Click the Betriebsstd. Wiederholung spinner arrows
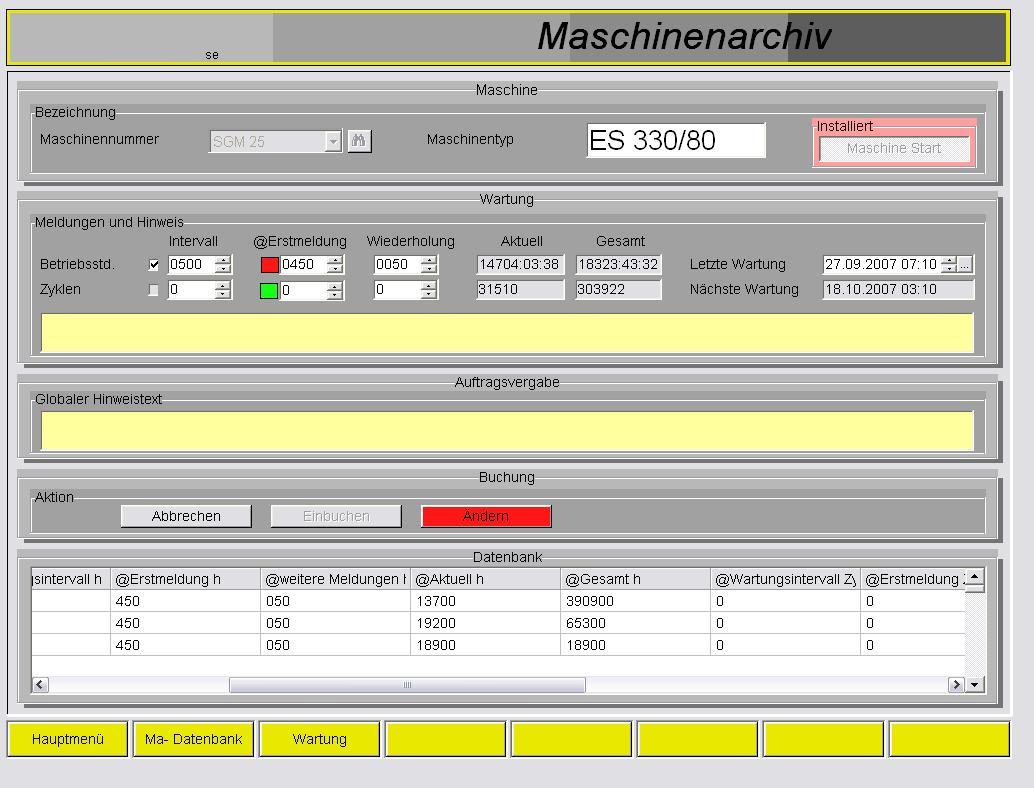The width and height of the screenshot is (1034, 788). point(429,264)
